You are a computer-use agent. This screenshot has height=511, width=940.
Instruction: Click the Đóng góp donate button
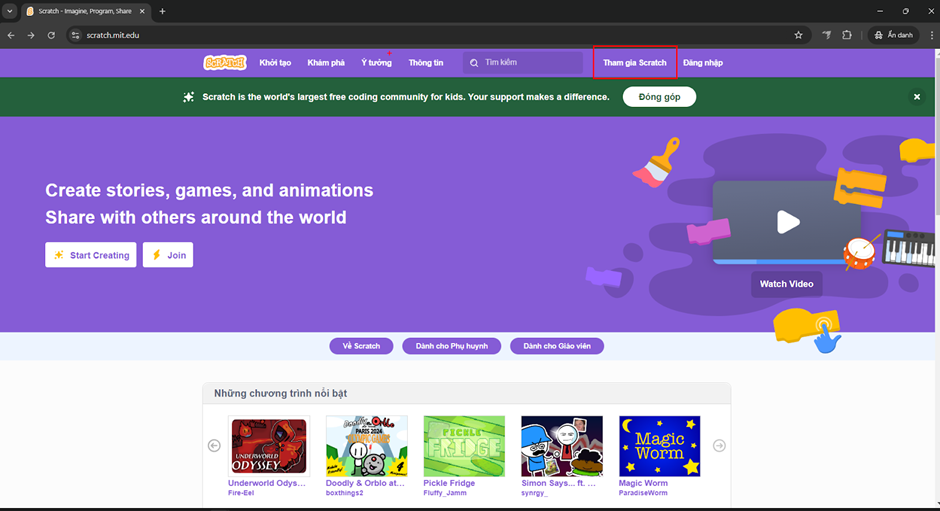[659, 97]
